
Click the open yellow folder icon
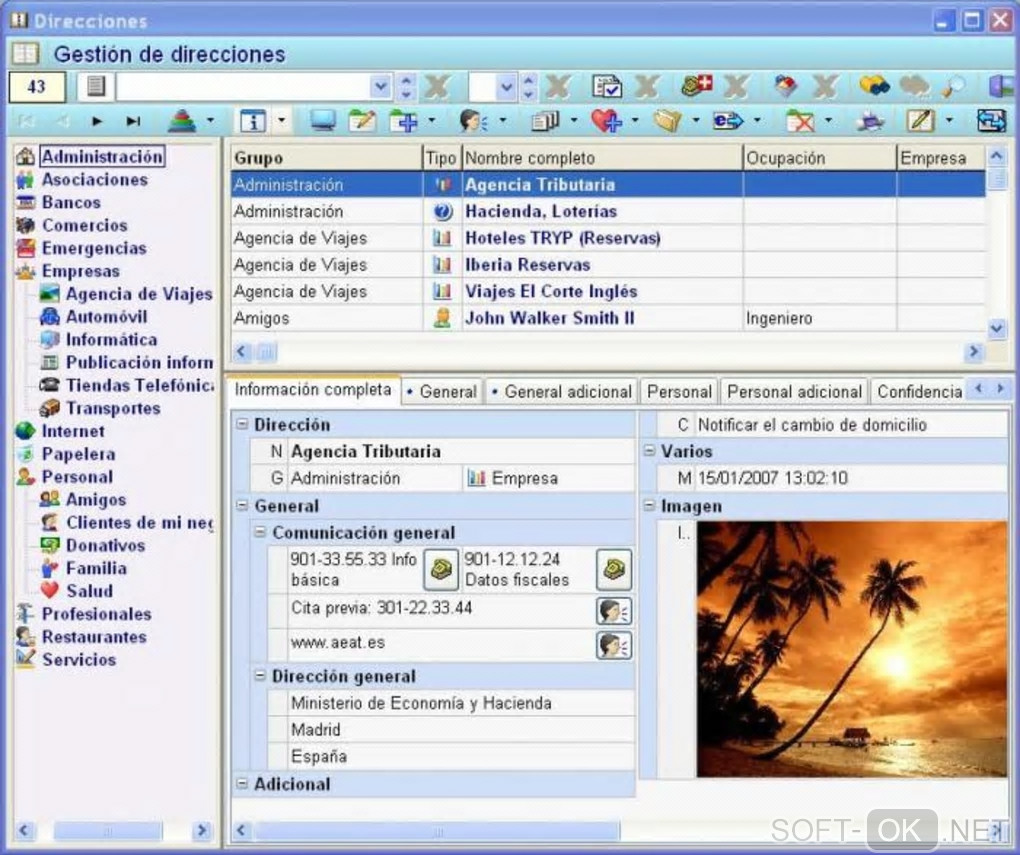pos(667,121)
